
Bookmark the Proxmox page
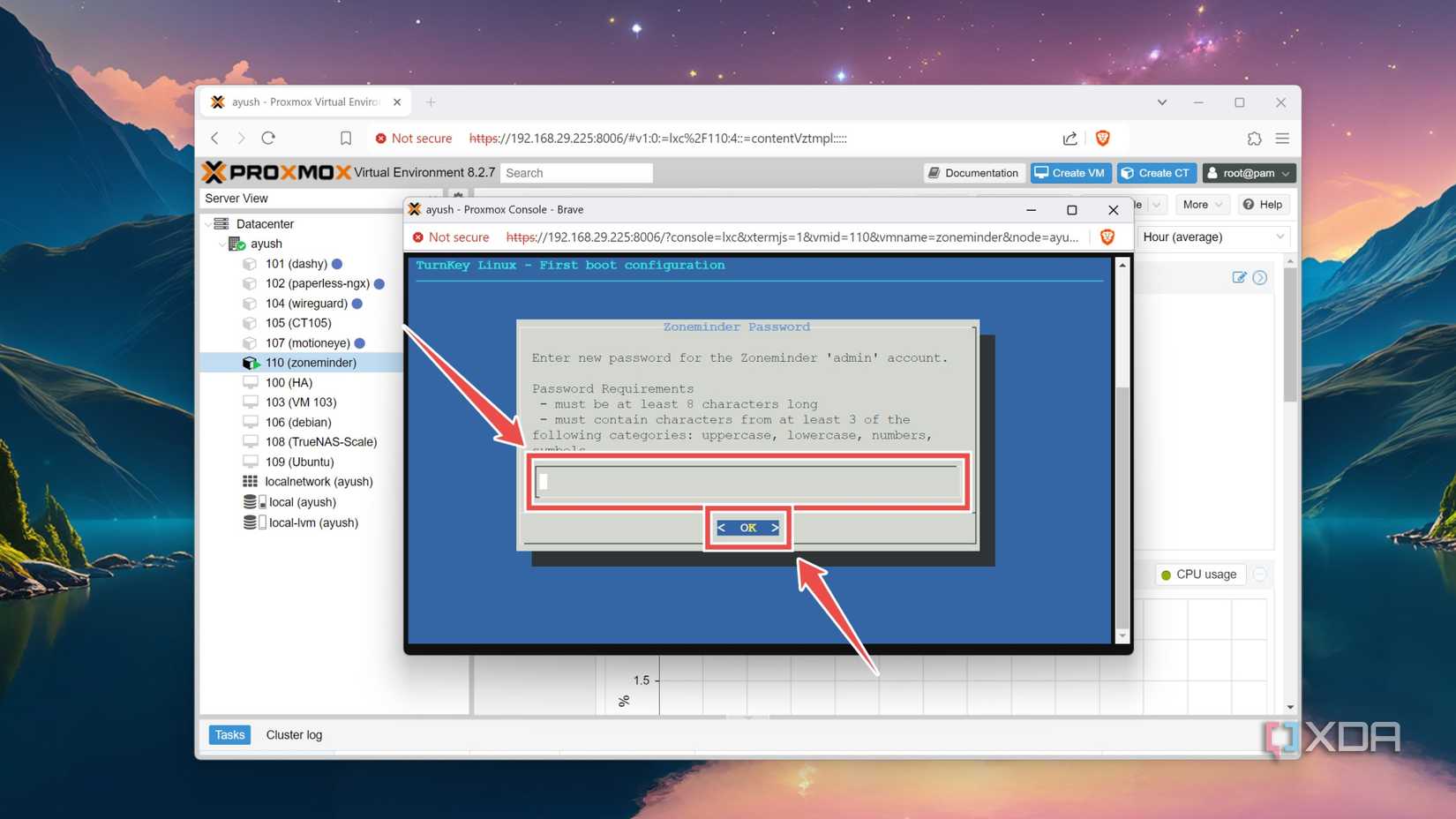pos(346,138)
